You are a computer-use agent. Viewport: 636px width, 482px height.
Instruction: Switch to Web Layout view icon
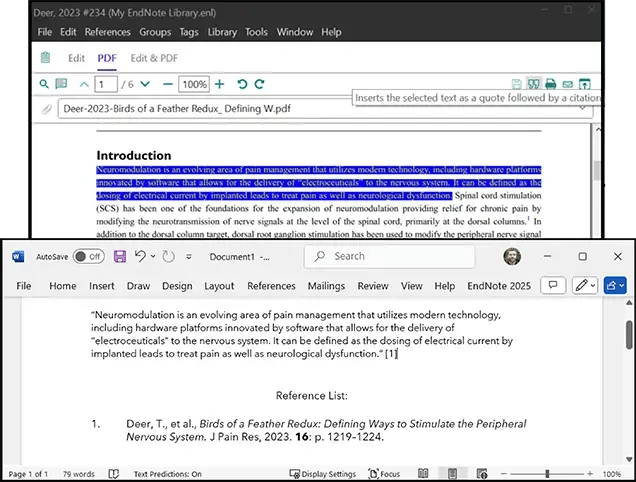pyautogui.click(x=481, y=473)
